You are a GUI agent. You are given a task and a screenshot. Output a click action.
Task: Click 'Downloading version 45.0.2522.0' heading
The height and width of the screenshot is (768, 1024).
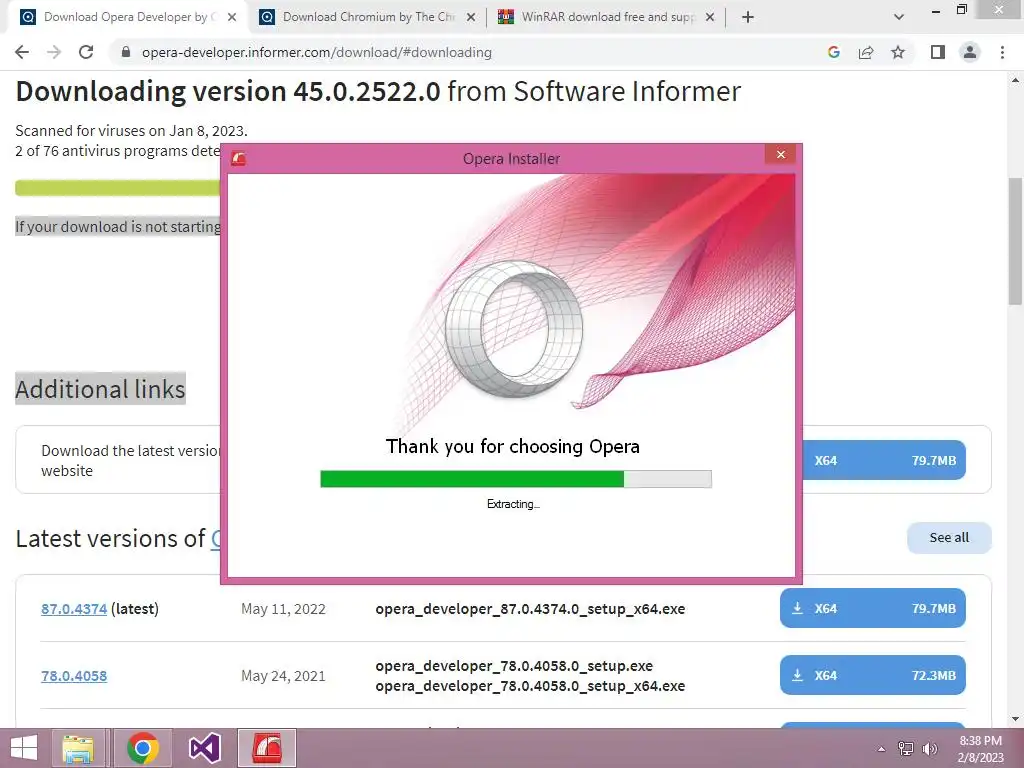[x=228, y=91]
